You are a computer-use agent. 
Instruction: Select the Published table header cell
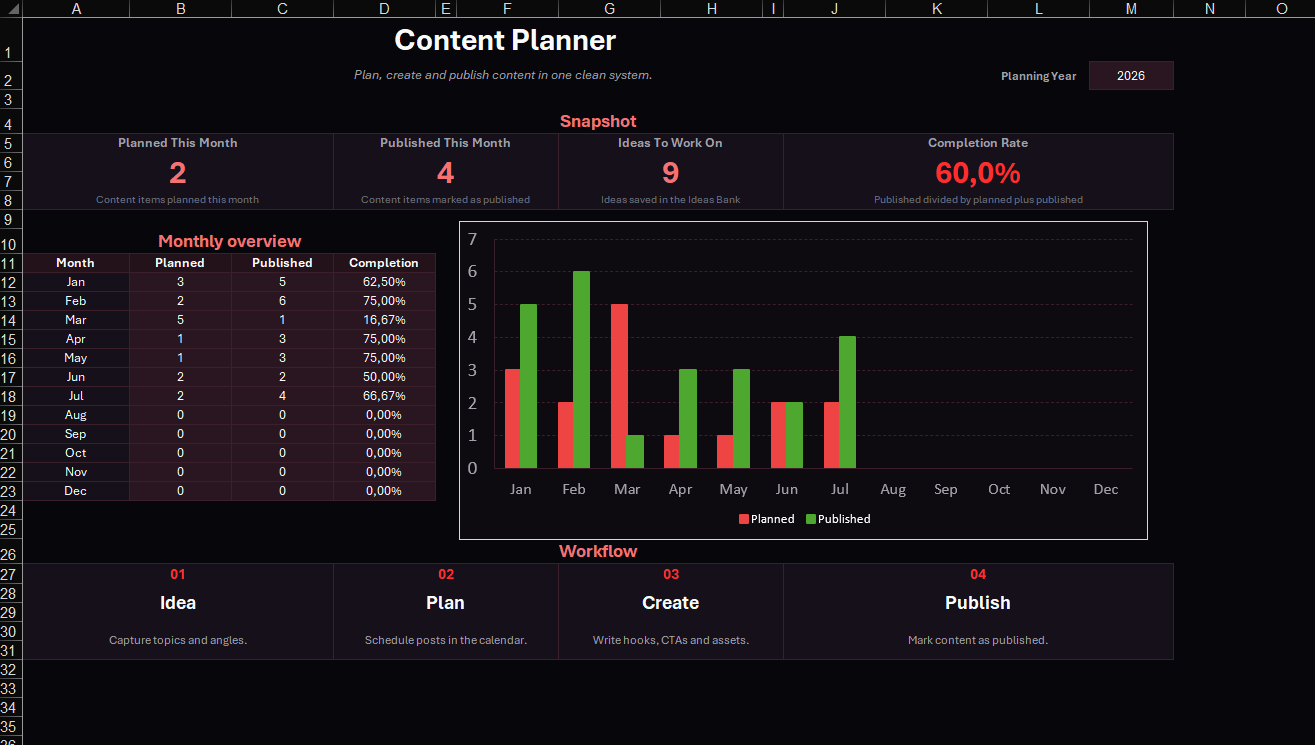tap(282, 263)
